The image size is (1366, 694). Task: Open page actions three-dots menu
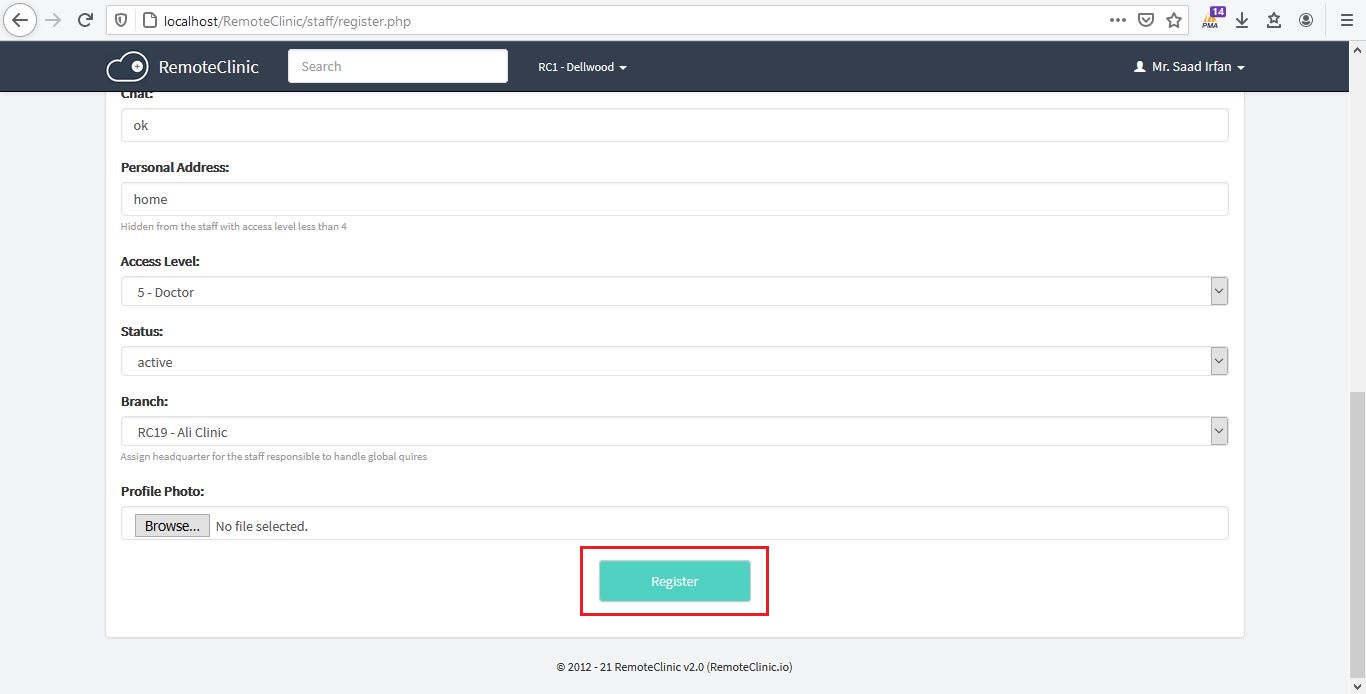pyautogui.click(x=1118, y=20)
